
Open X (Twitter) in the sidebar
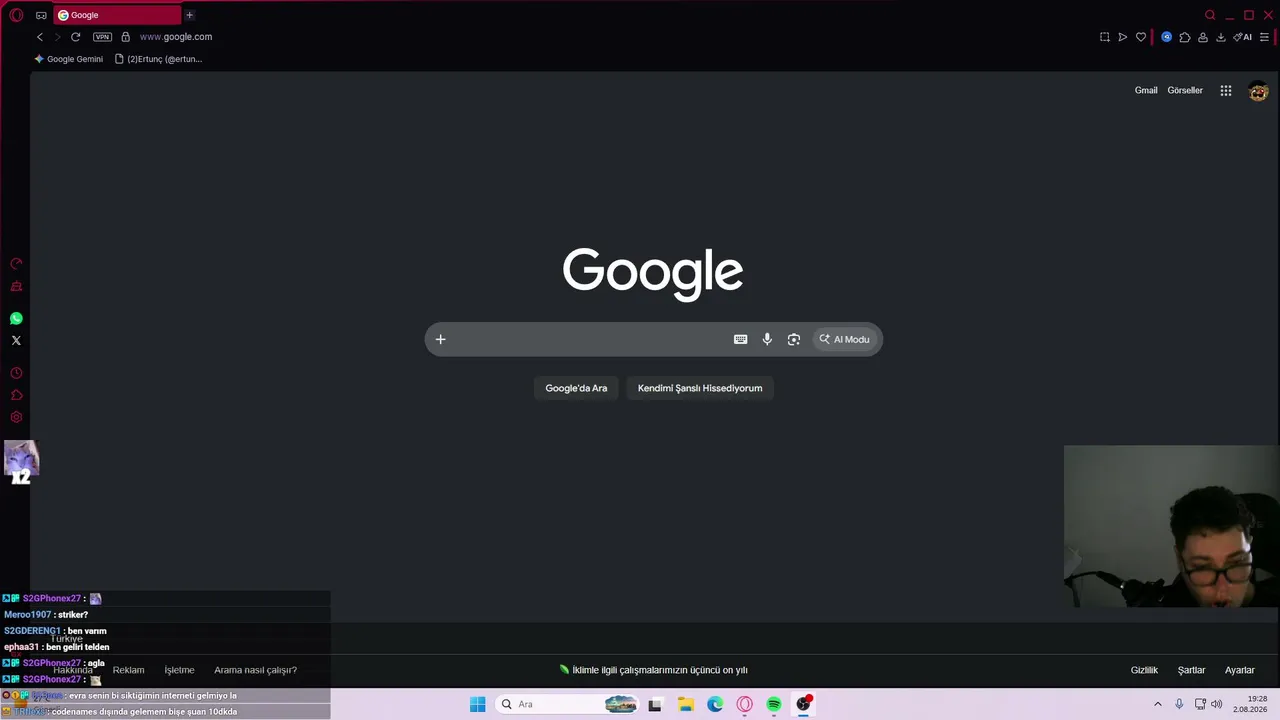click(x=16, y=341)
